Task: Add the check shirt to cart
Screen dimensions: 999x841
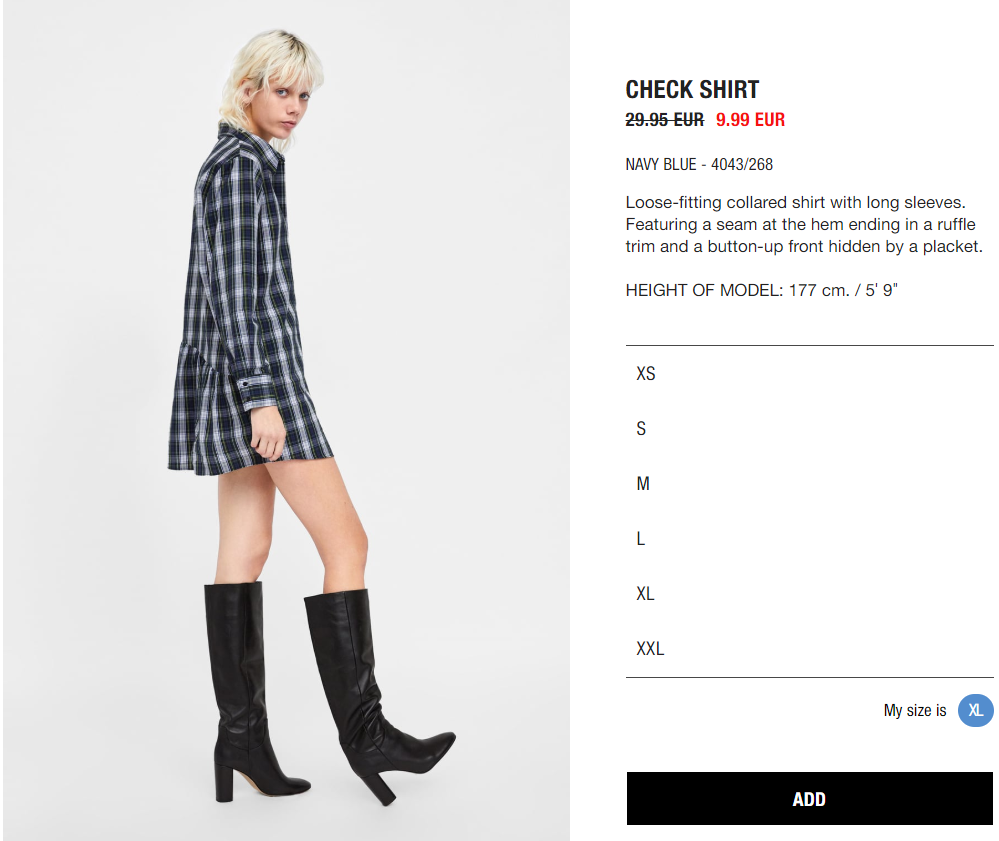Action: (809, 798)
